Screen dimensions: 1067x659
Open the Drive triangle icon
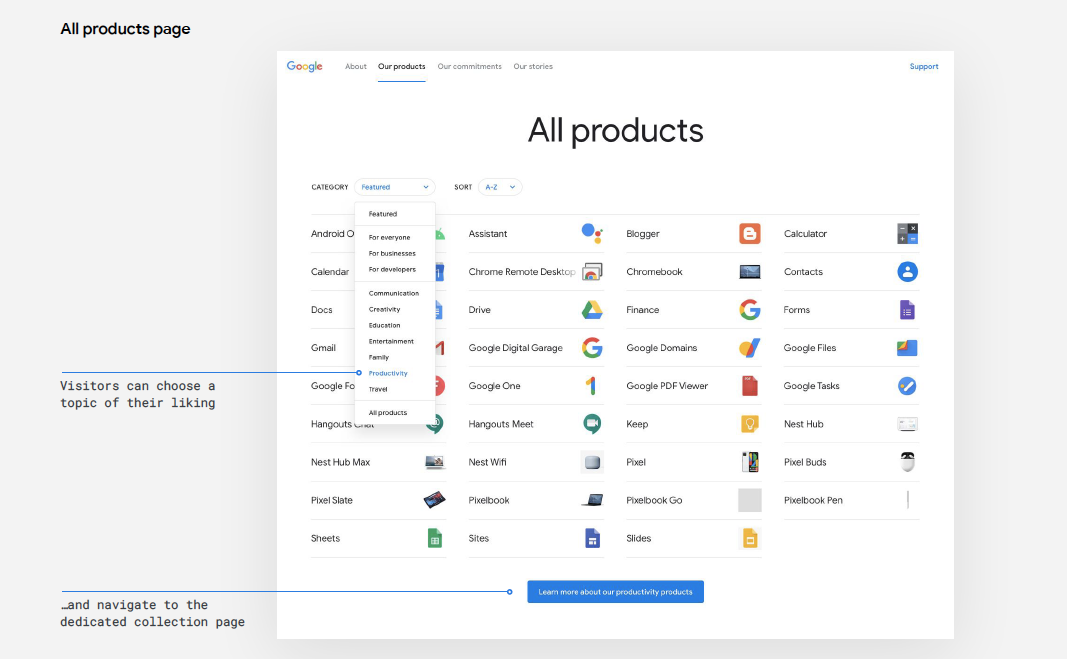point(592,310)
